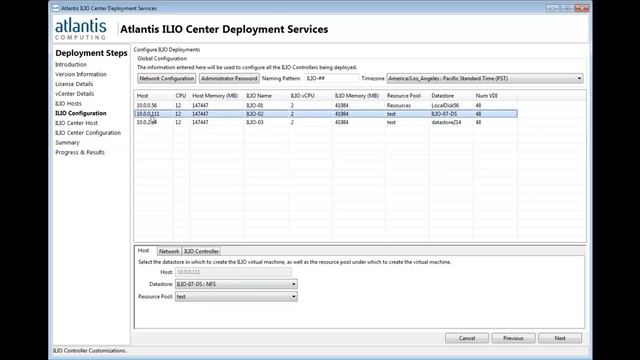This screenshot has height=360, width=640.
Task: Click the ILIO-03 name cell
Action: click(x=254, y=122)
